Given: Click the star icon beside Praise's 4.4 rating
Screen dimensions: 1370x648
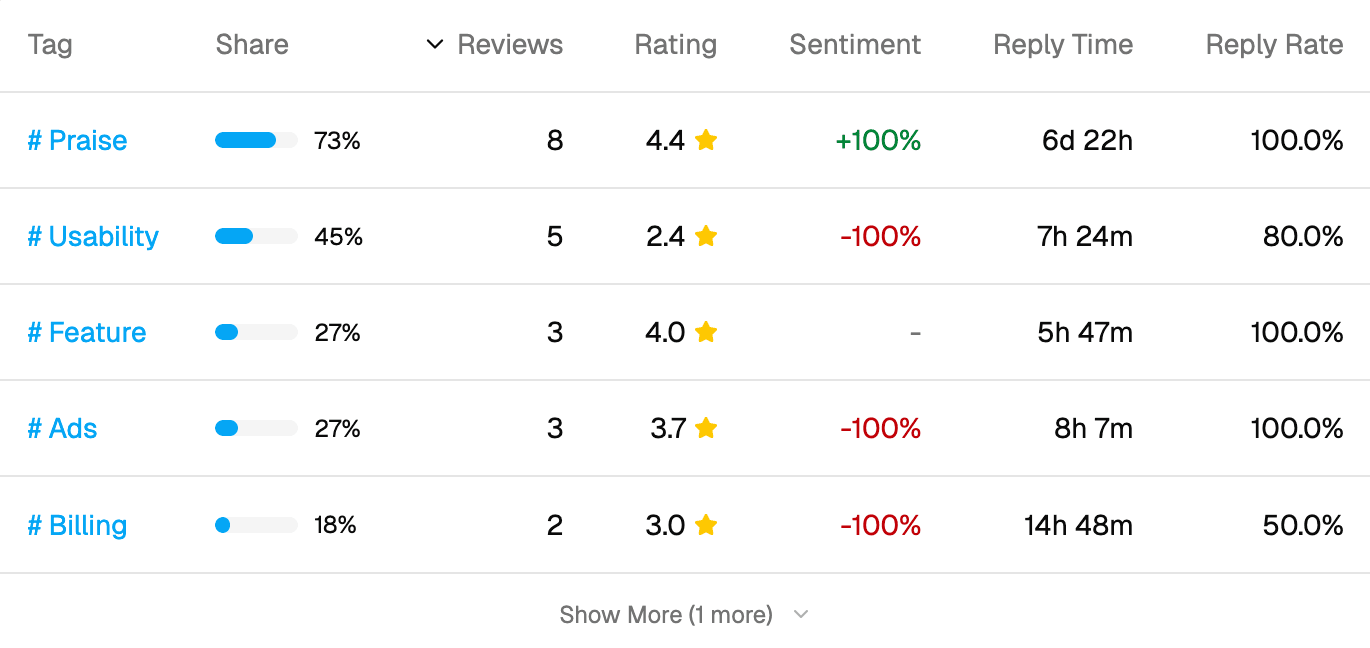Looking at the screenshot, I should point(705,140).
